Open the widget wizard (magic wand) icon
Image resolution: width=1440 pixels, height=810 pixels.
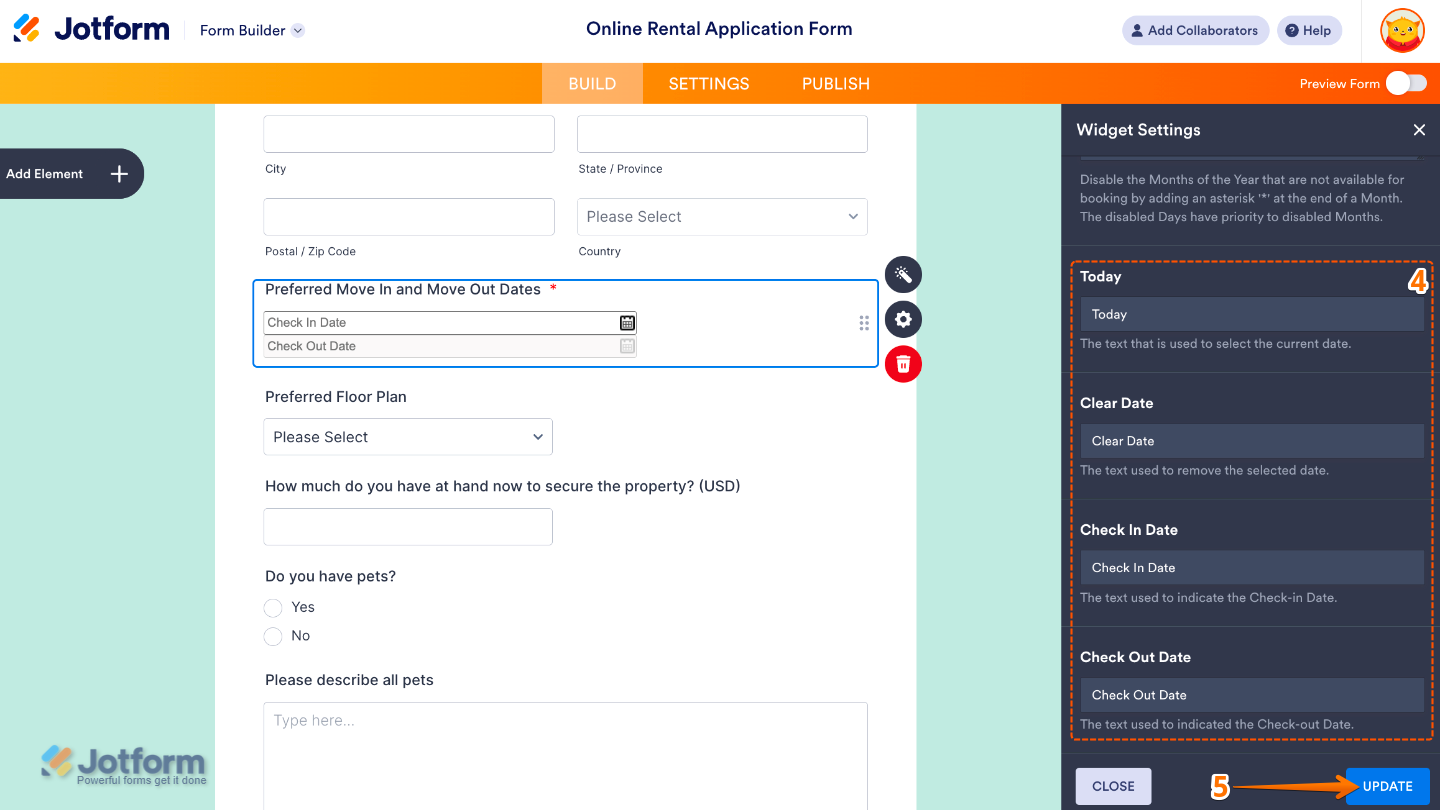click(903, 274)
